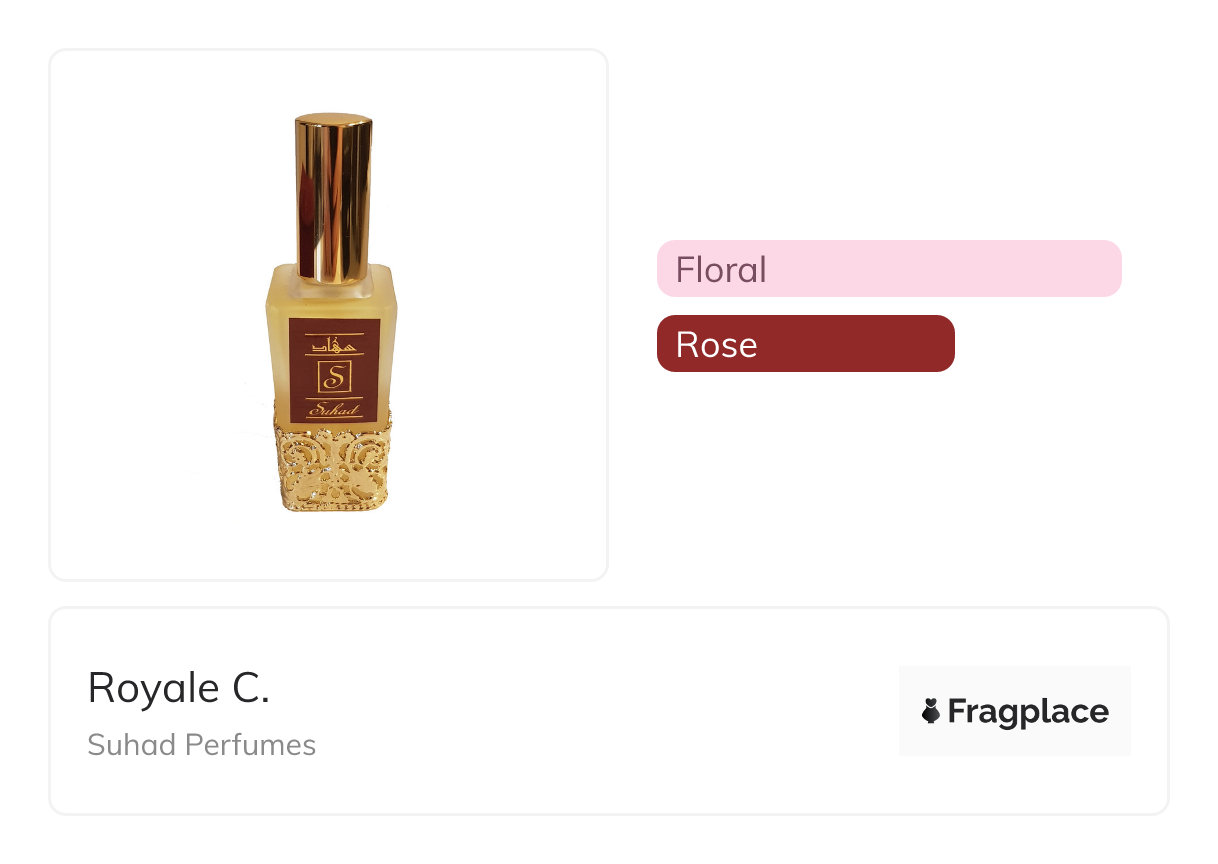The width and height of the screenshot is (1218, 864).
Task: Click the Fragplace perfume bottle icon
Action: click(x=931, y=711)
